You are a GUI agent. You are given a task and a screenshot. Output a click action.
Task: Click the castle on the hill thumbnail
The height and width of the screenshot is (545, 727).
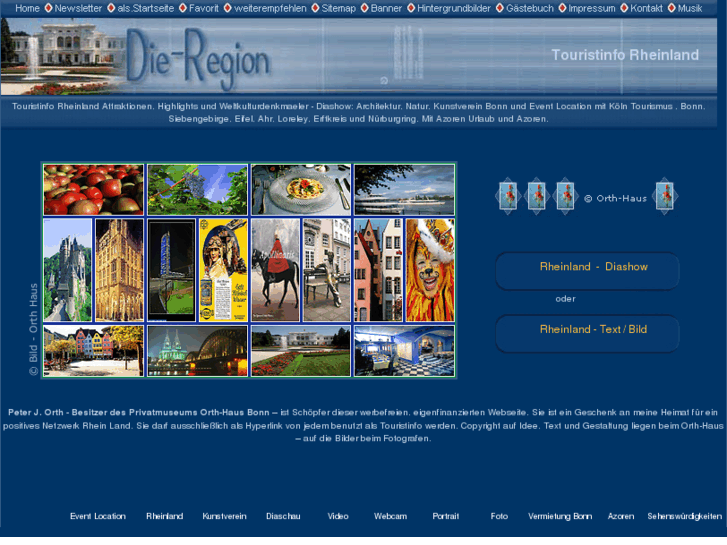click(68, 270)
